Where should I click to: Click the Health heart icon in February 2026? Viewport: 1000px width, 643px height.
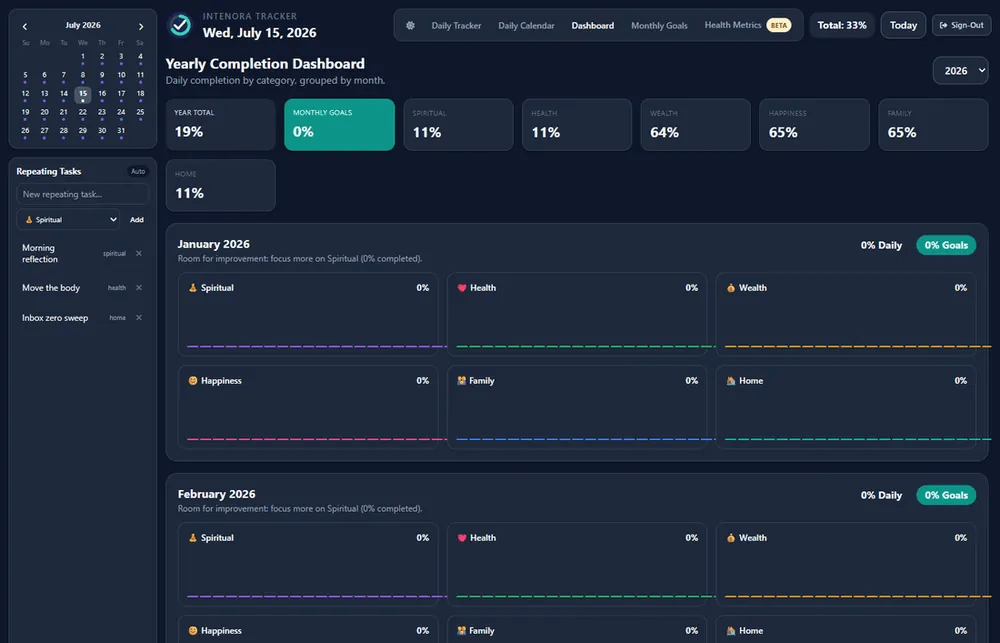462,538
